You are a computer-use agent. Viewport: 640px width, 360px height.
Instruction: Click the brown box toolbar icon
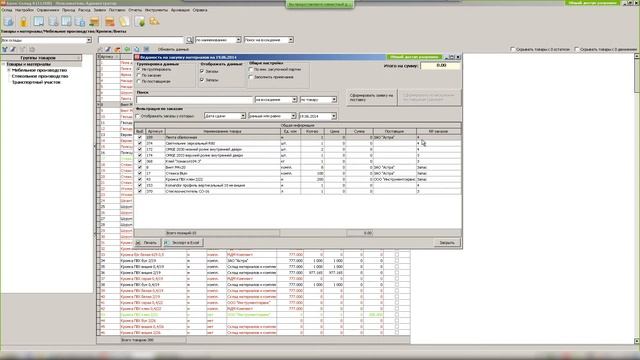(x=95, y=21)
